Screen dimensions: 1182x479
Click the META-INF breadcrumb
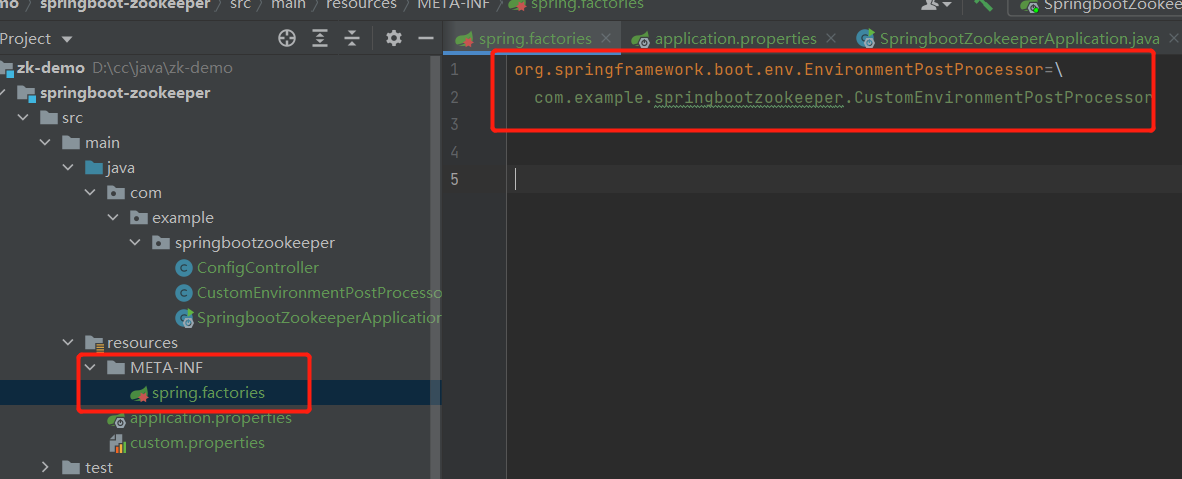(x=452, y=5)
